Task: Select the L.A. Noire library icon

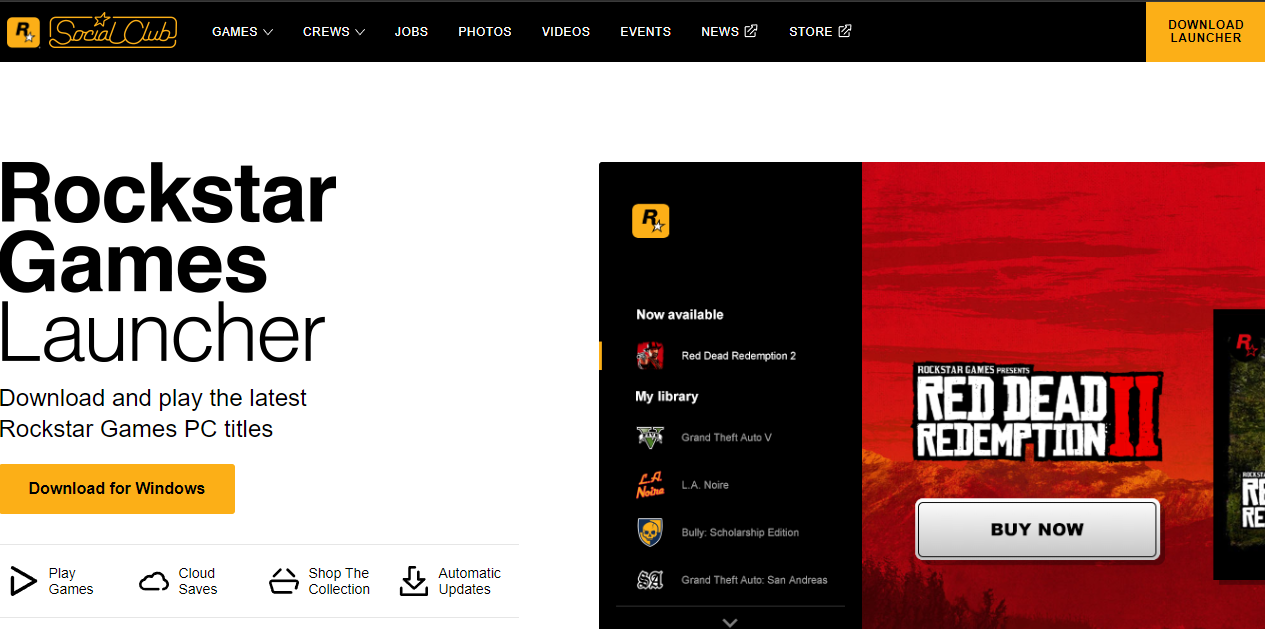Action: 650,484
